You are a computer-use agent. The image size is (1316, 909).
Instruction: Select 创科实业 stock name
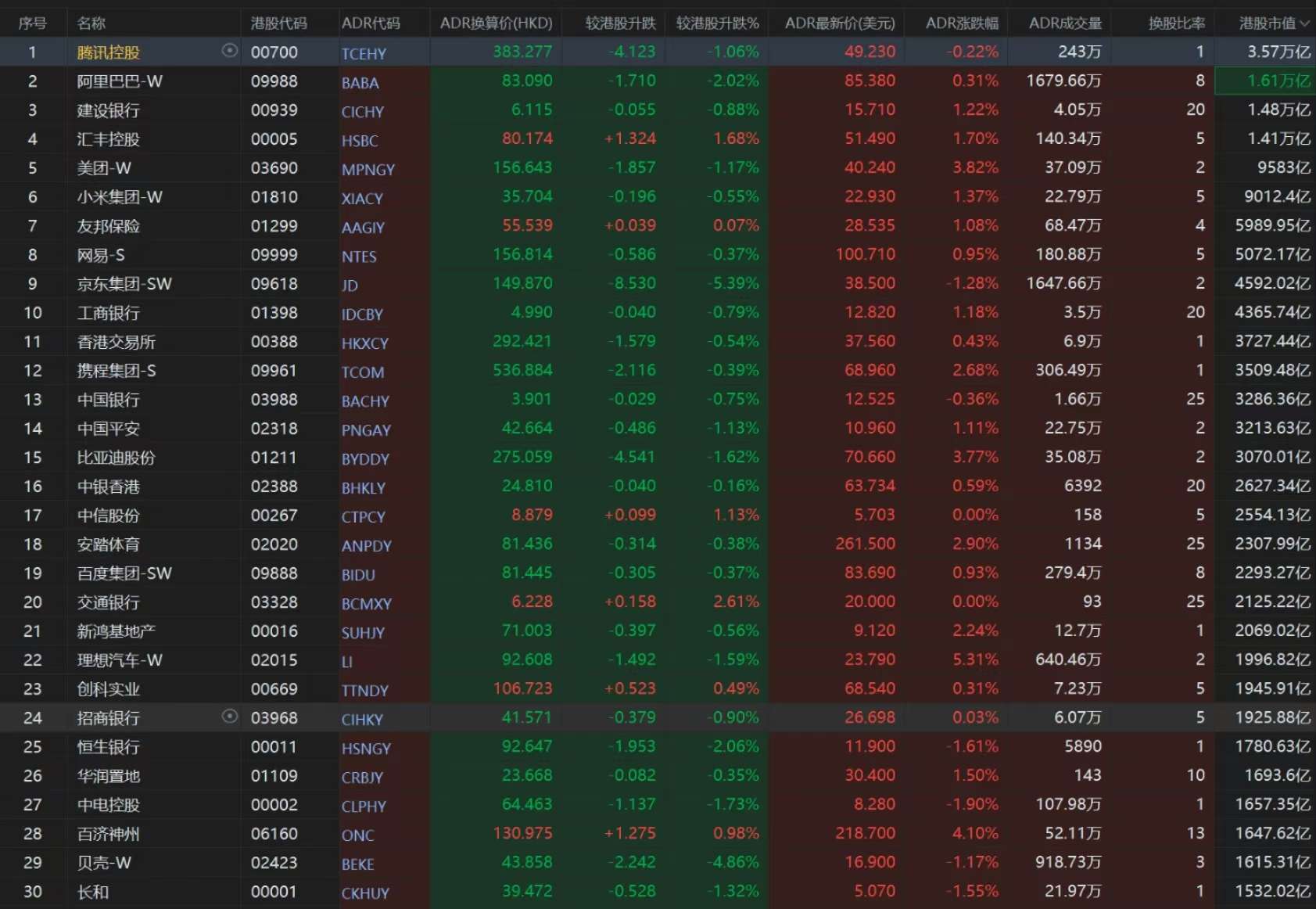109,689
